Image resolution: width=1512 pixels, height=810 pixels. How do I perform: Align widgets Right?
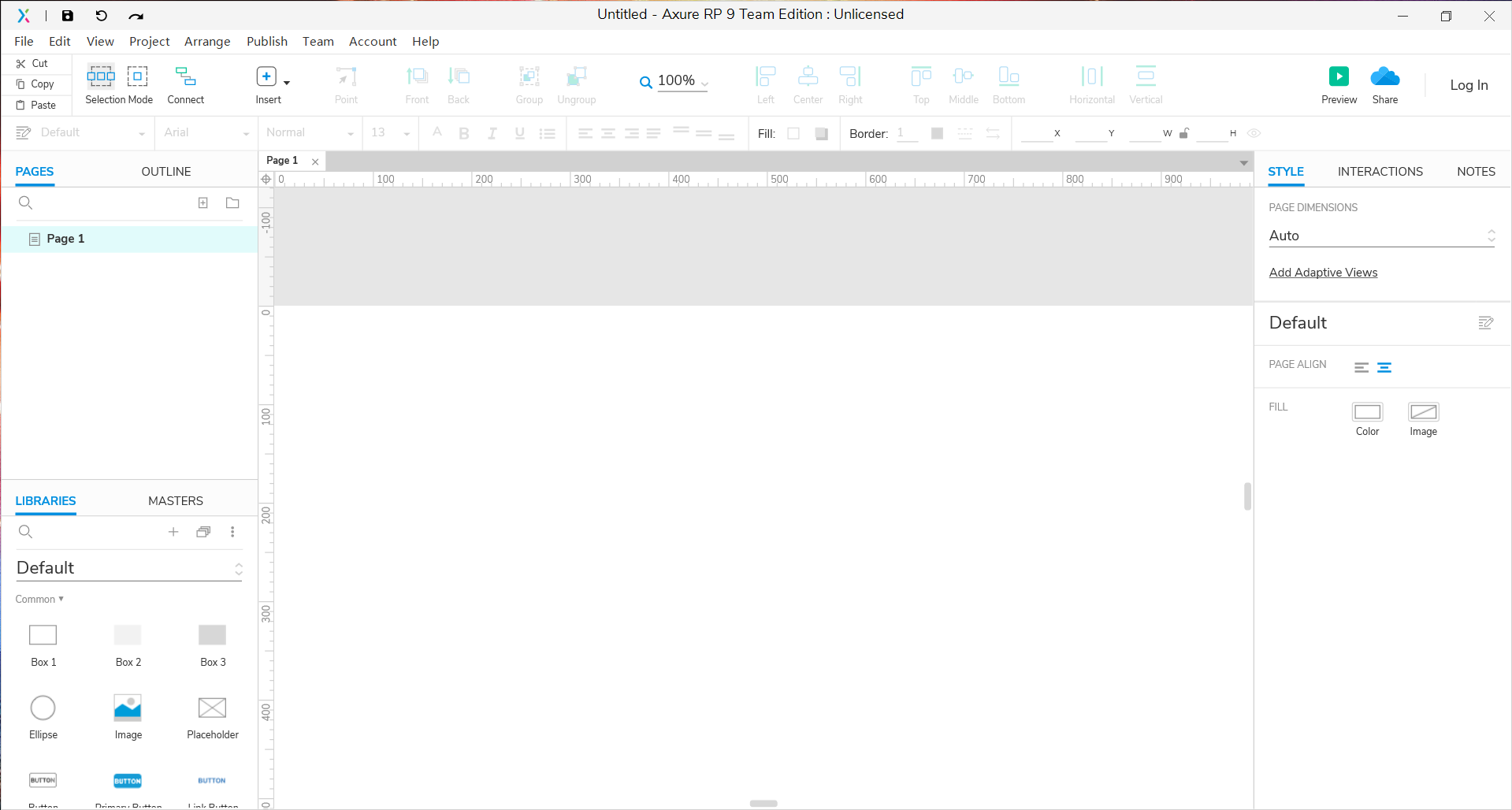[x=850, y=85]
